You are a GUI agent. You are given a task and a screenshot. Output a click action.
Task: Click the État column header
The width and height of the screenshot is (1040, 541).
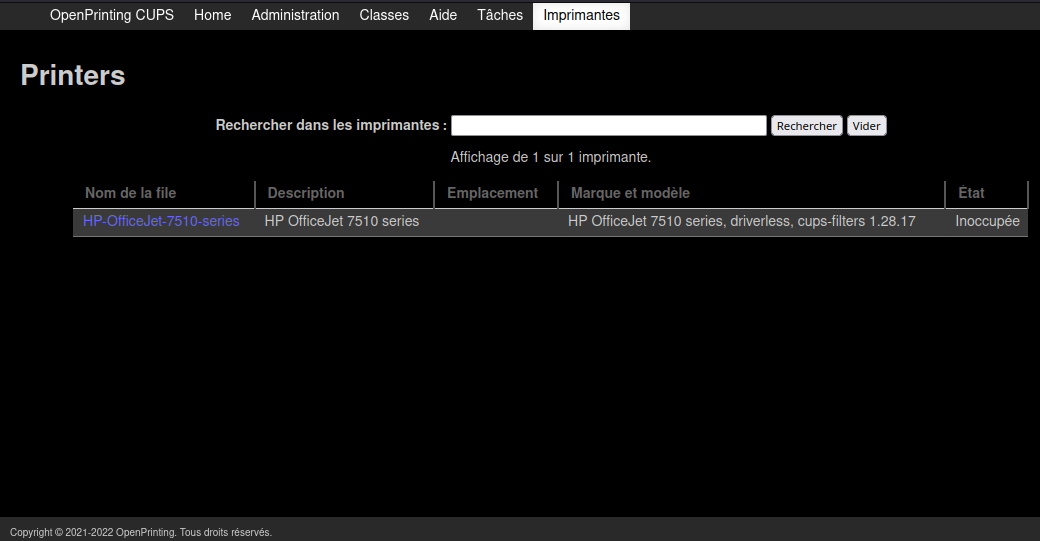click(x=971, y=193)
